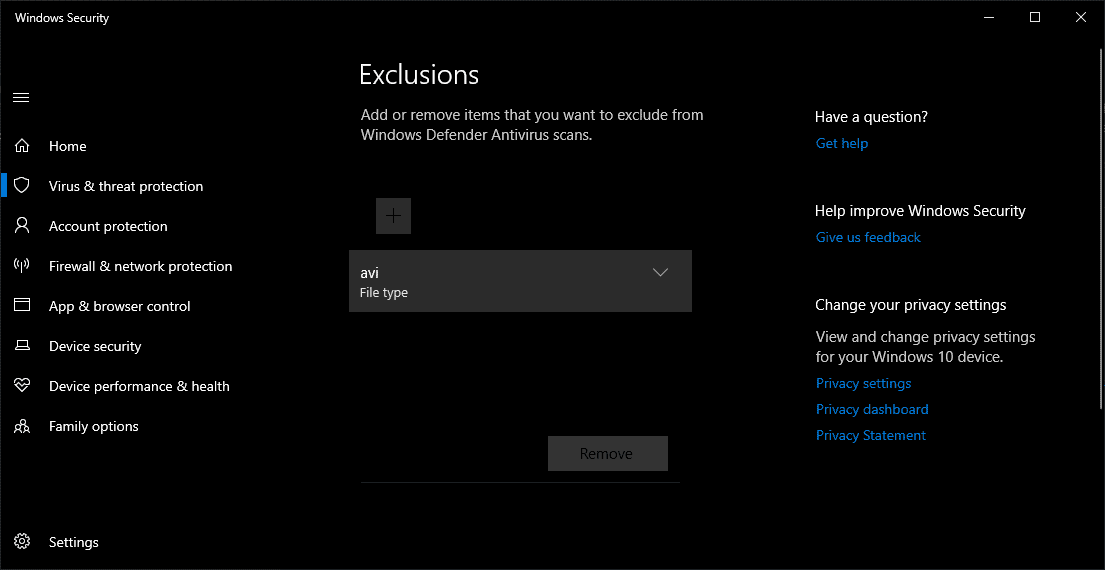The width and height of the screenshot is (1105, 570).
Task: Click the Virus & threat protection shield icon
Action: pyautogui.click(x=22, y=186)
